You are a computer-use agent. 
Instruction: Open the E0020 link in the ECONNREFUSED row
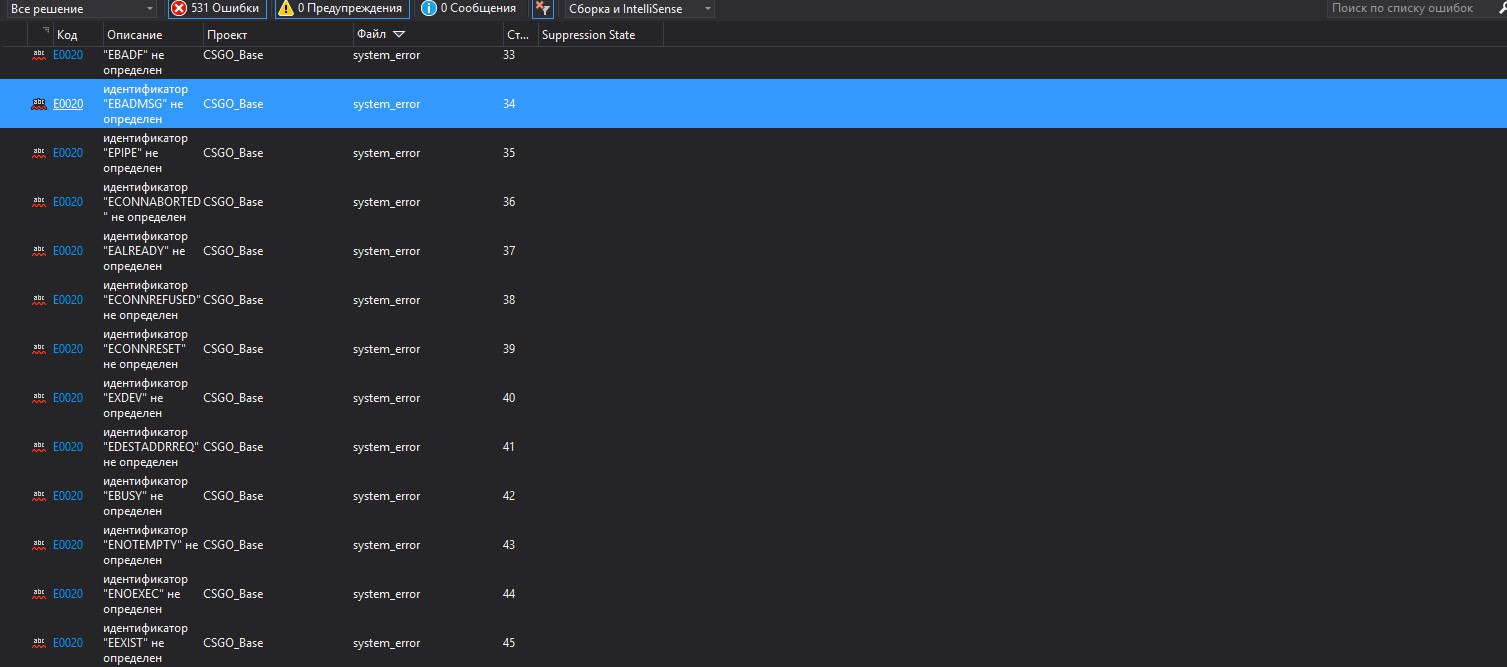[68, 300]
